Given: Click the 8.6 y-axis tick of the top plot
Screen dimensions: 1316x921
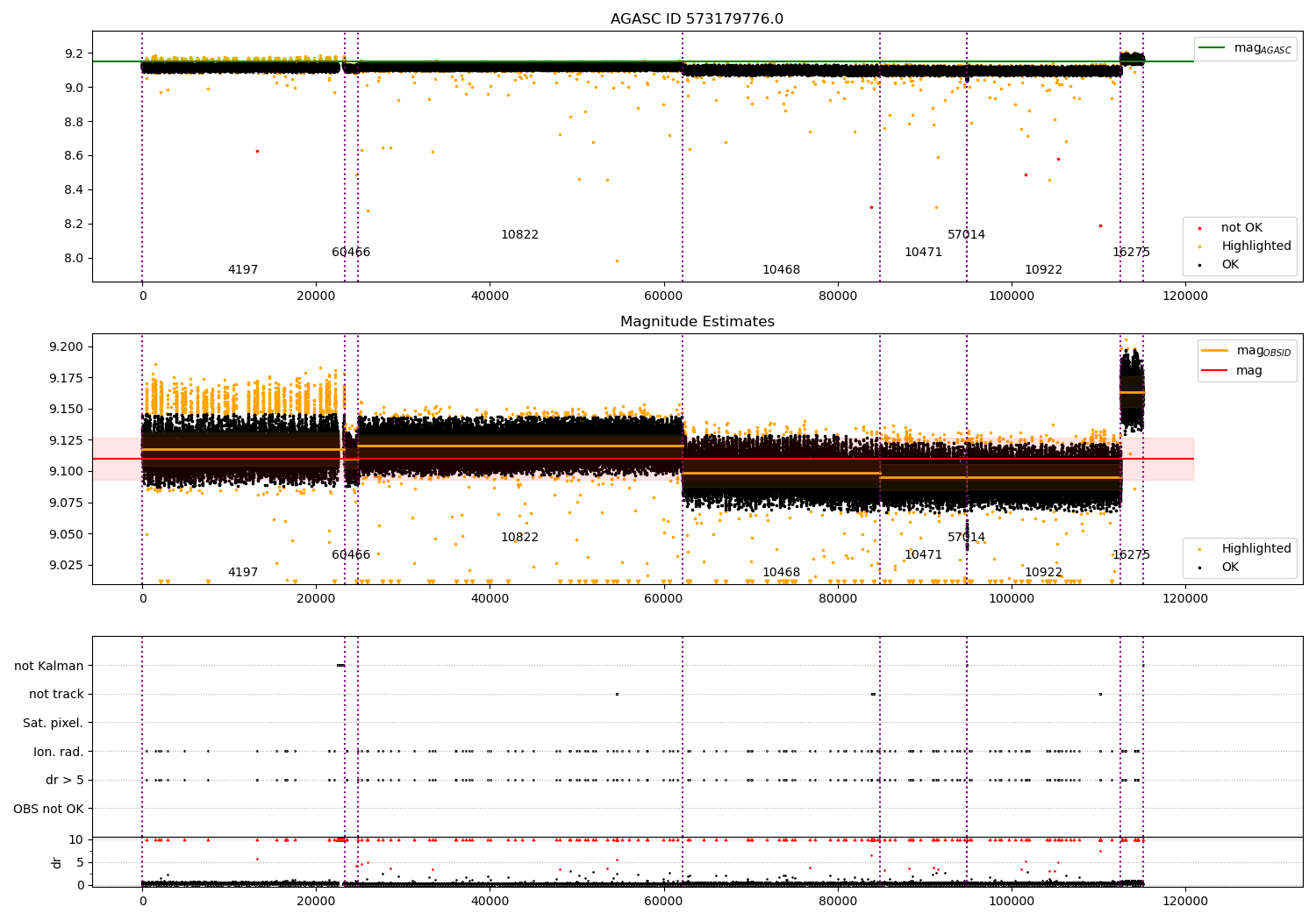Looking at the screenshot, I should coord(74,156).
